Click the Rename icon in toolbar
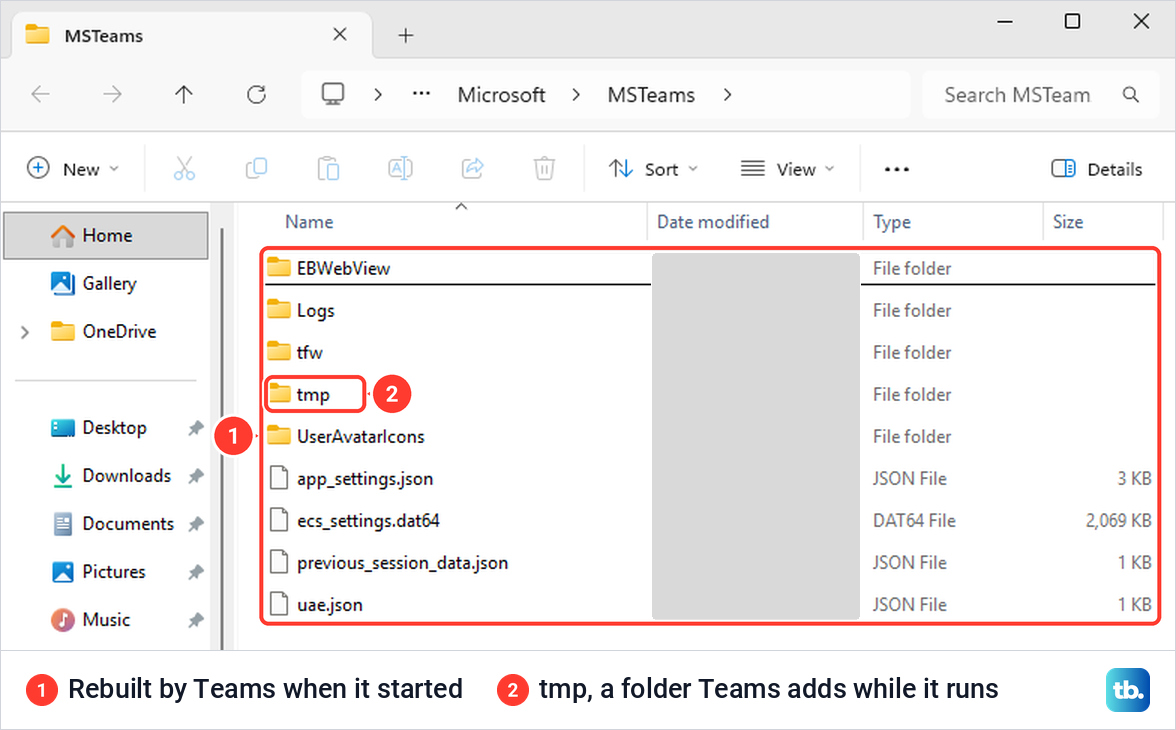Screen dimensions: 1176x730 click(400, 169)
